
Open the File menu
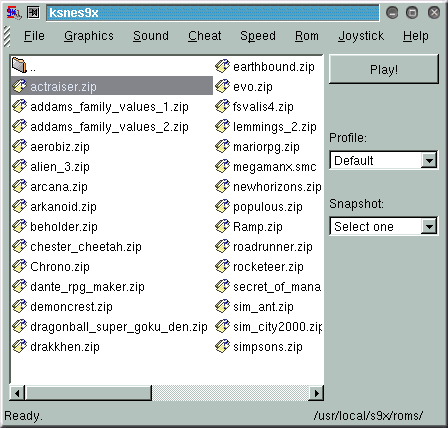[34, 36]
